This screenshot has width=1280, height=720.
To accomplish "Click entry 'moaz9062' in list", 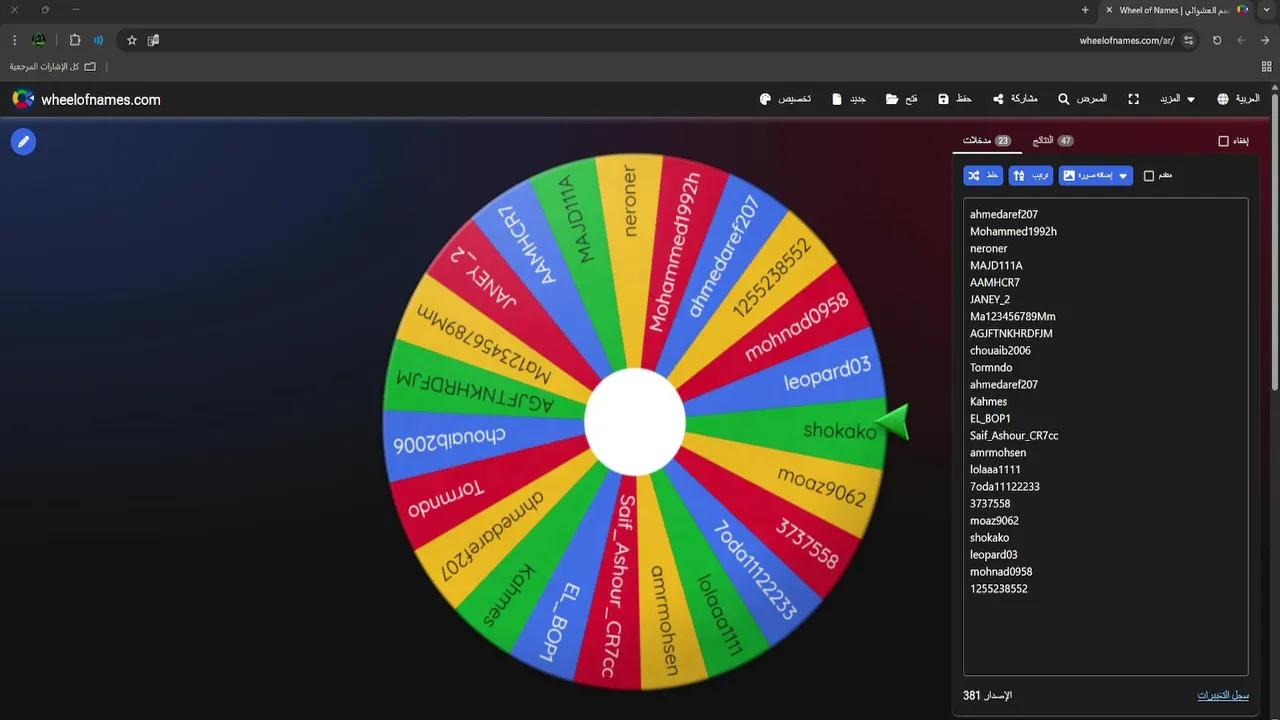I will tap(994, 521).
